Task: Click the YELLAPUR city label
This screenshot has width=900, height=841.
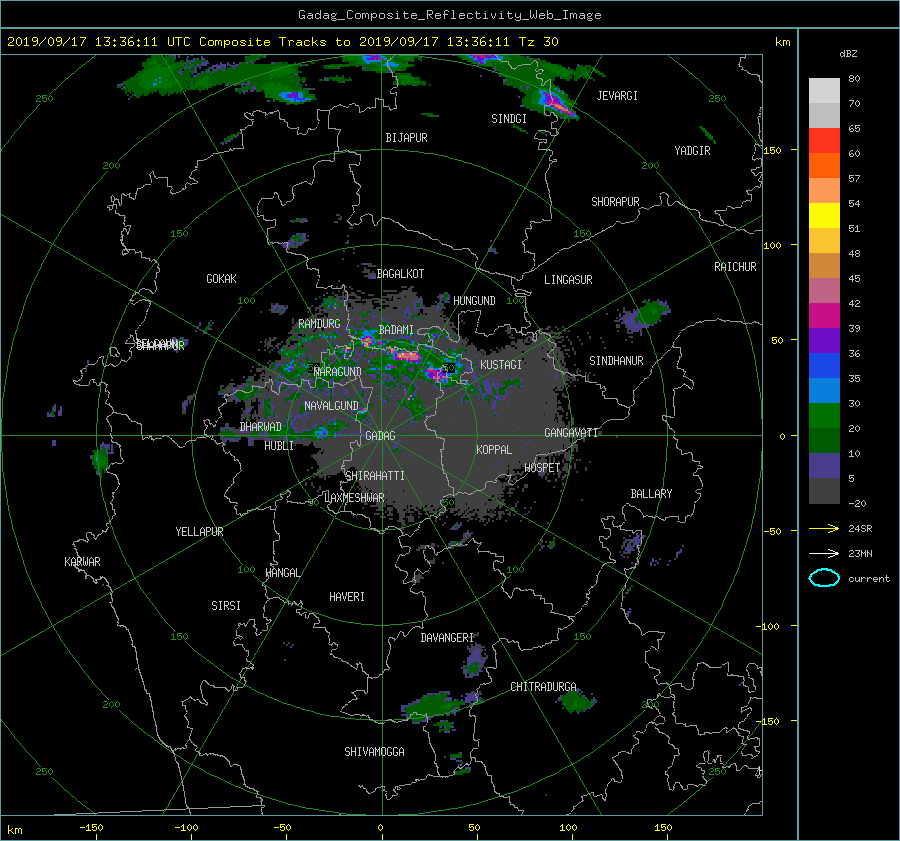Action: pos(199,532)
